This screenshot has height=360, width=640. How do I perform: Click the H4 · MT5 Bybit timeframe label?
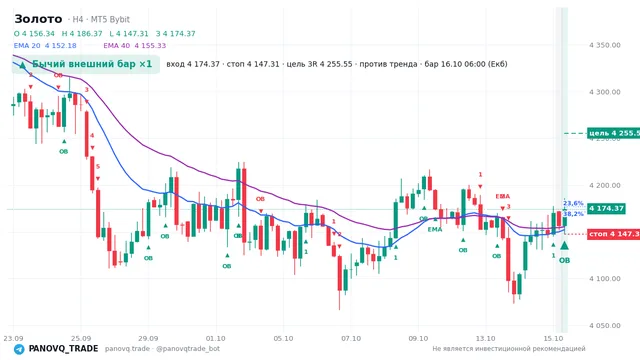tap(101, 20)
